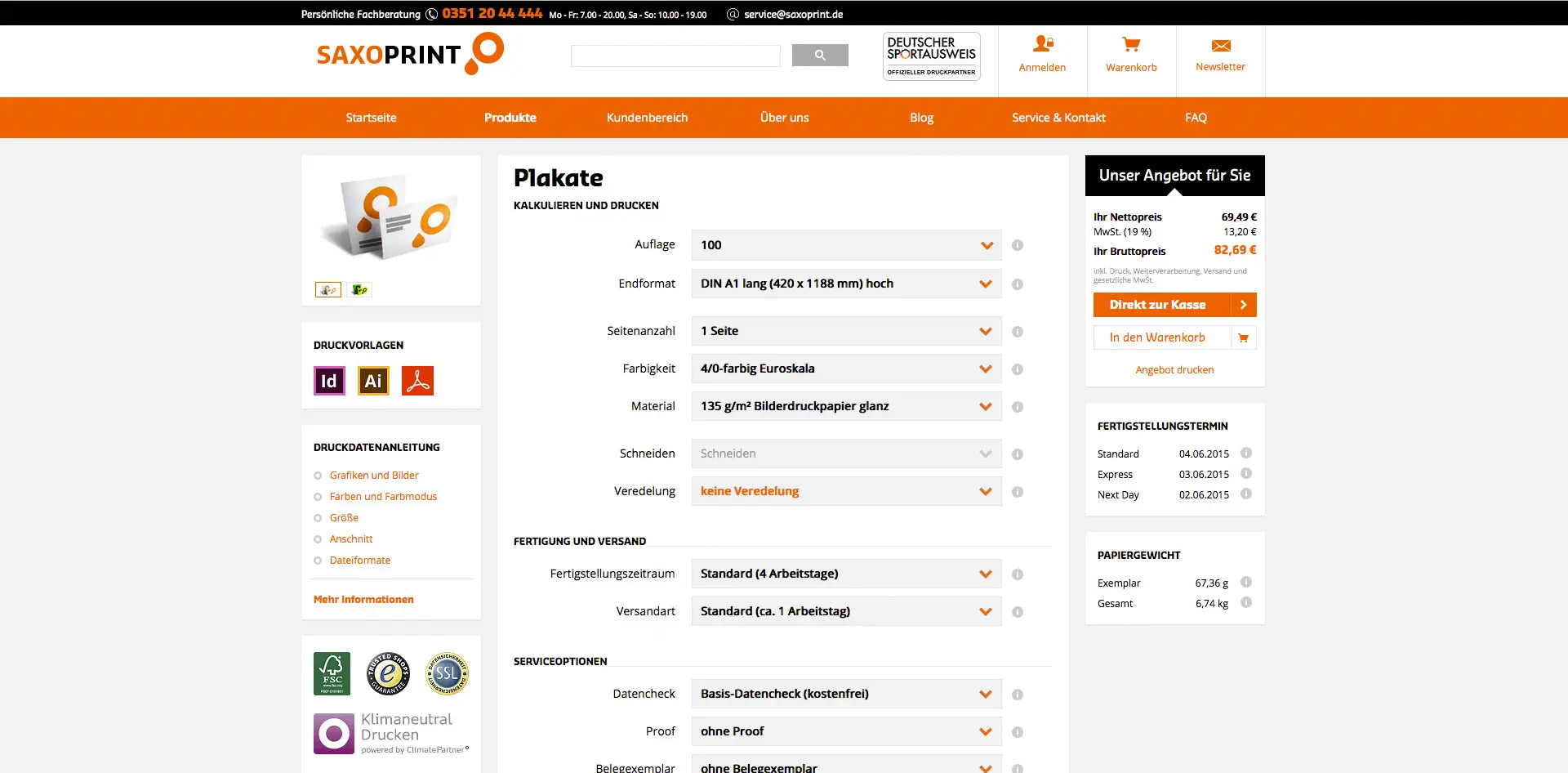
Task: Expand the Endformat size dropdown
Action: point(846,284)
